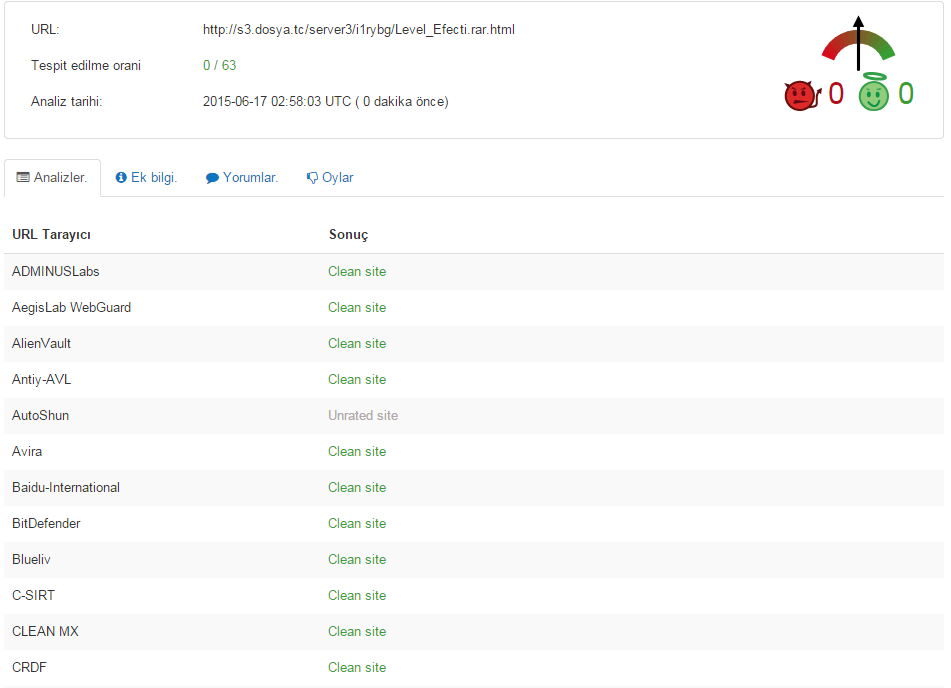Select the CLEAN MX scanner name
Image resolution: width=951 pixels, height=688 pixels.
click(x=45, y=632)
